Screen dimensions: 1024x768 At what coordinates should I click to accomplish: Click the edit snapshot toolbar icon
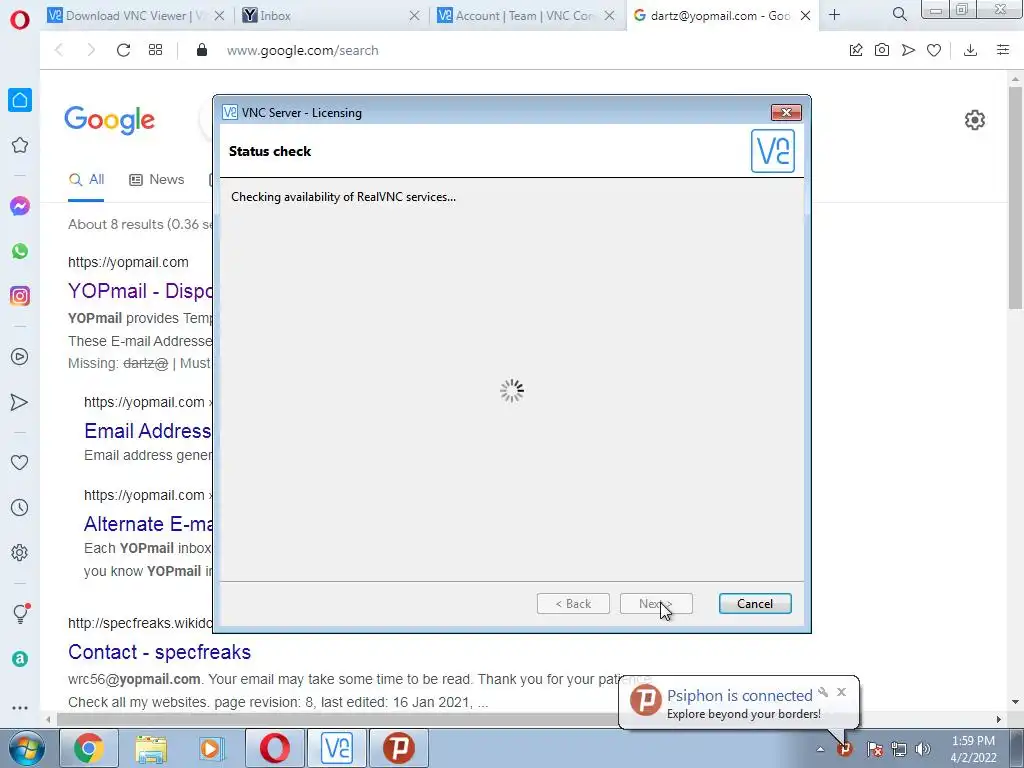(856, 50)
